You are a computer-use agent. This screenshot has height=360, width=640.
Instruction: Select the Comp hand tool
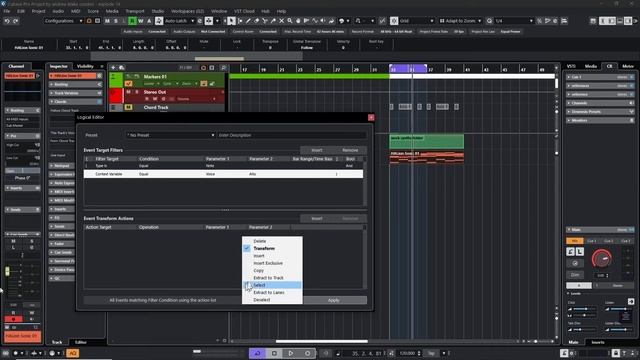point(298,21)
